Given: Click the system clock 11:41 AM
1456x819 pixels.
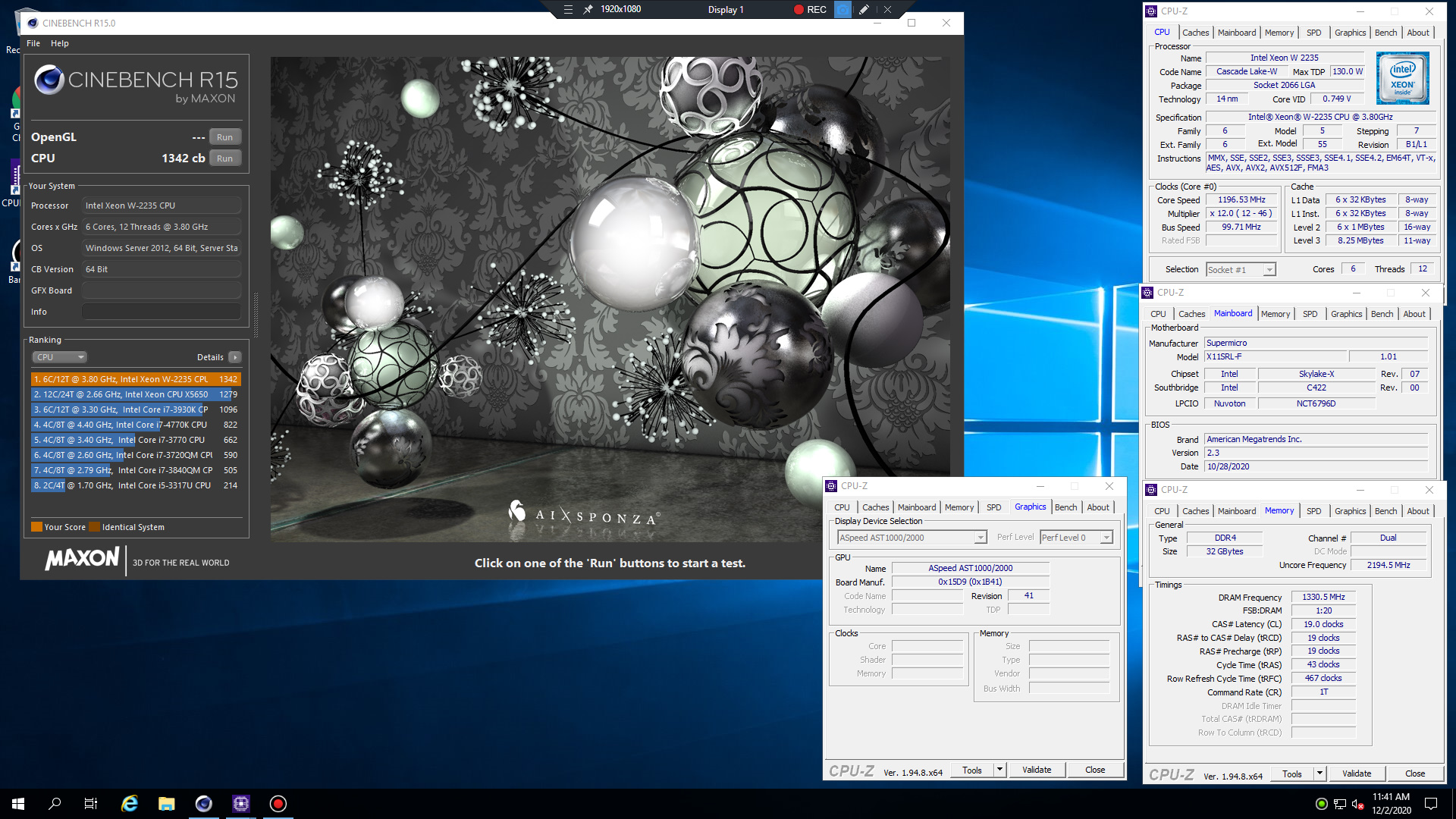Looking at the screenshot, I should [1391, 797].
